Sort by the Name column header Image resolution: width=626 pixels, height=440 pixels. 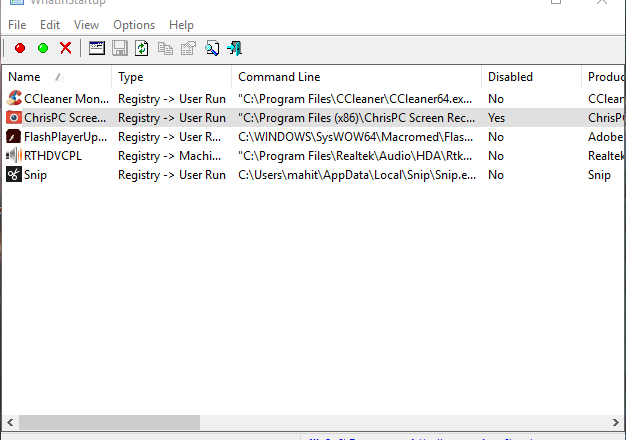click(57, 77)
